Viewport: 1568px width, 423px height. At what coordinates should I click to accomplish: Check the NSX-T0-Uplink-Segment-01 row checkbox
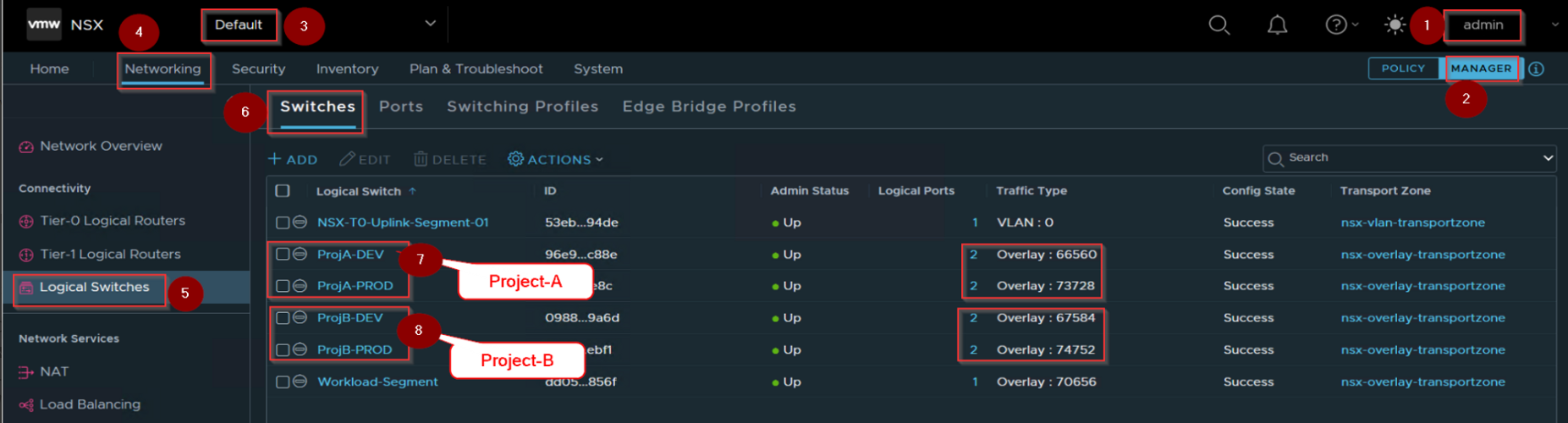click(283, 222)
